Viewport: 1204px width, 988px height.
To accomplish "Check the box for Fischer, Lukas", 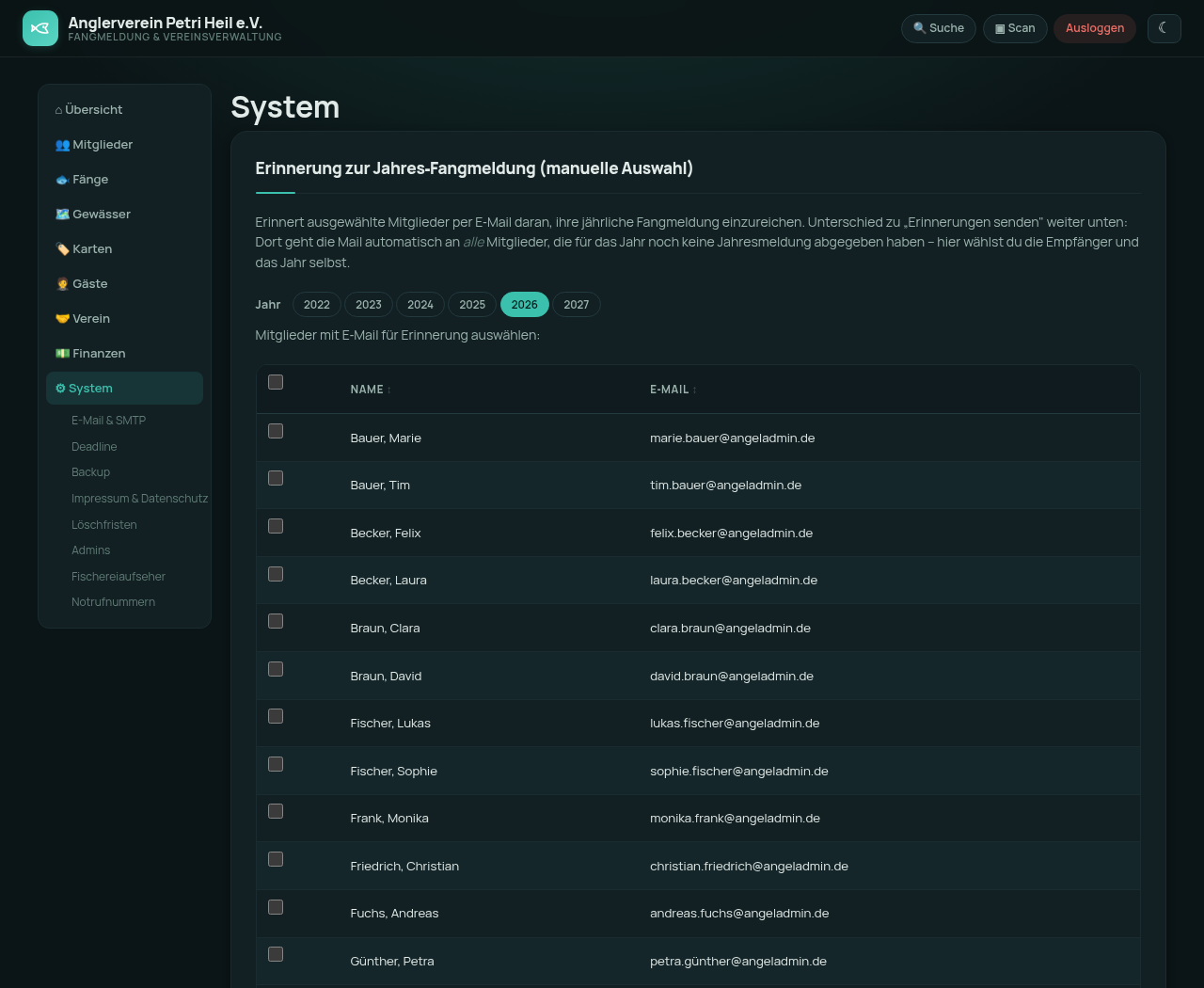I will (x=276, y=716).
